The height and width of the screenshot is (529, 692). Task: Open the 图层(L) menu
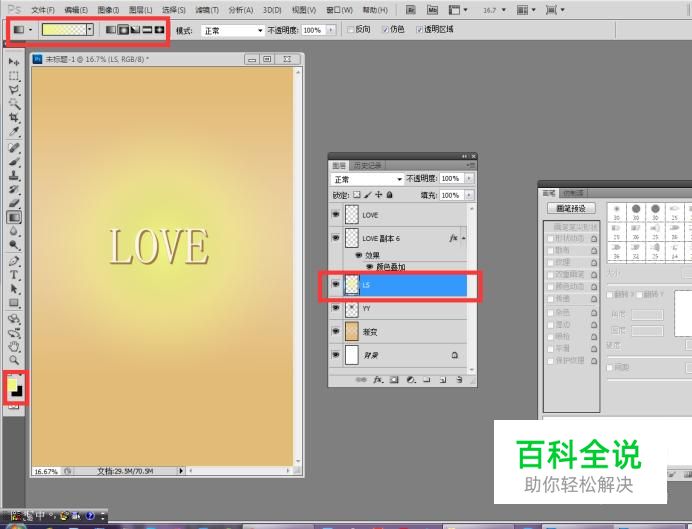point(140,10)
